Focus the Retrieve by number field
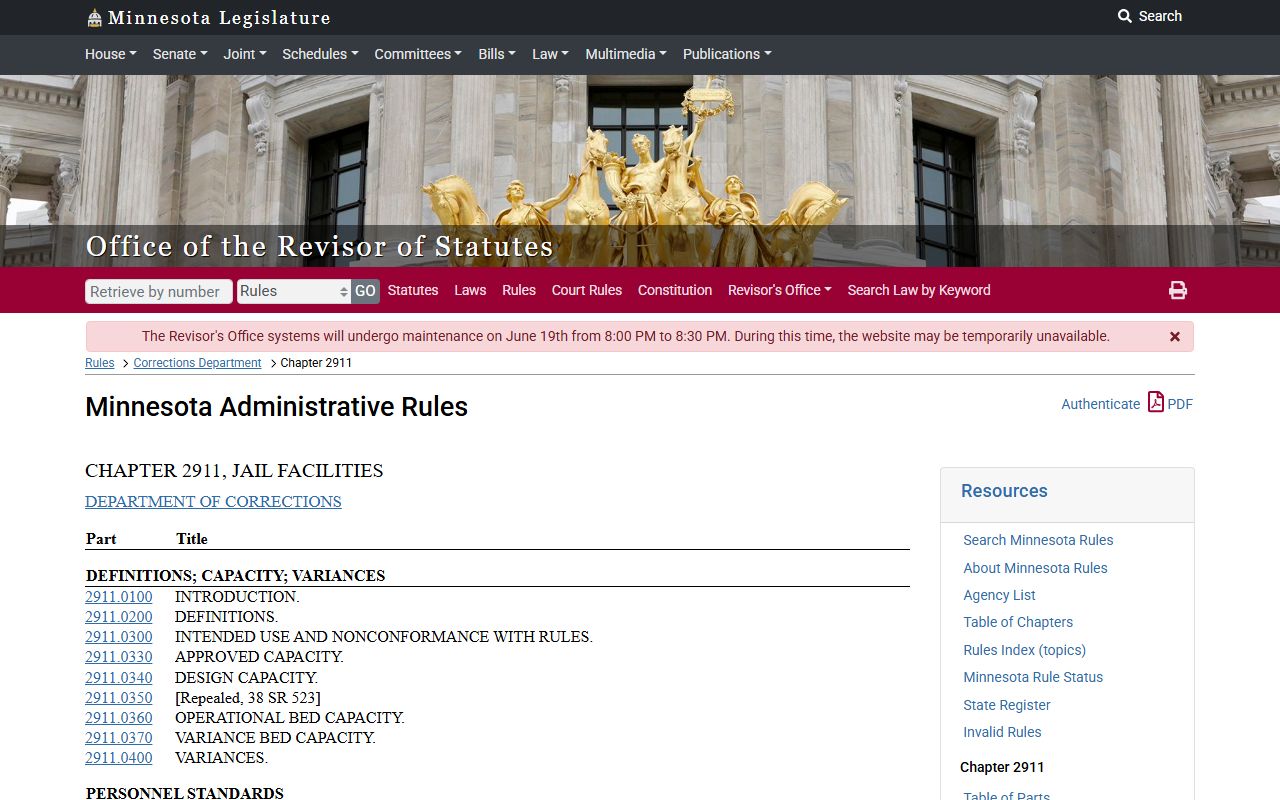This screenshot has height=800, width=1280. tap(159, 291)
